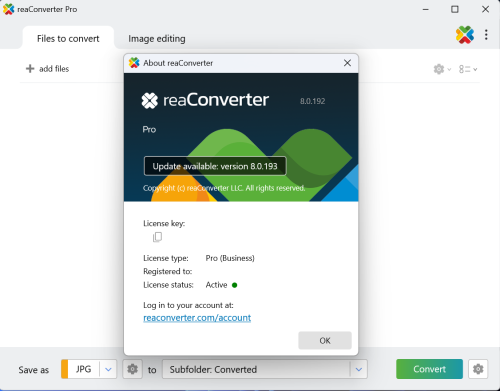This screenshot has height=391, width=500.
Task: Close the About reaConverter dialog
Action: [347, 63]
